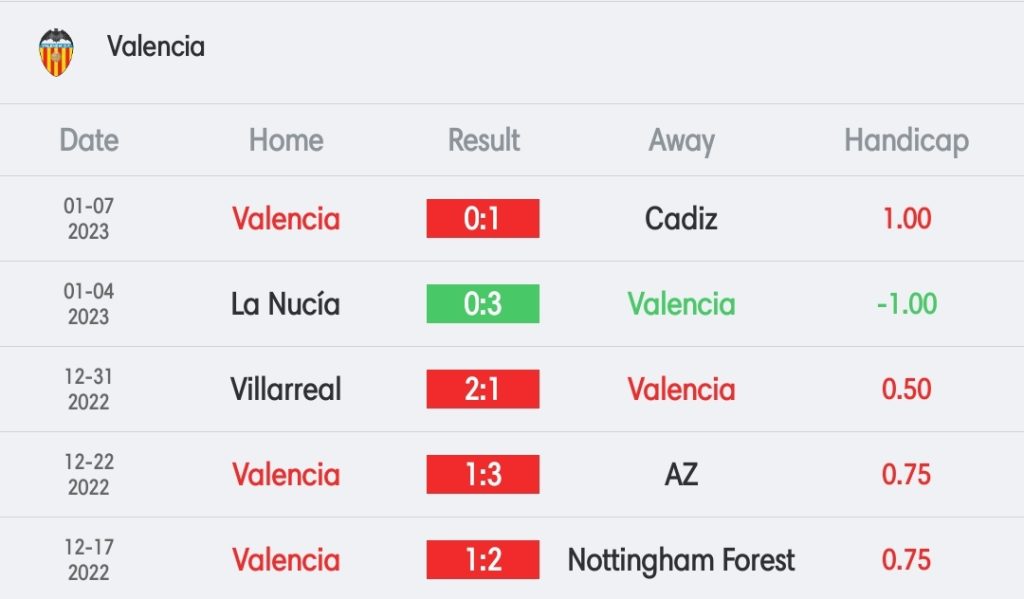Select the -1.00 handicap value
This screenshot has height=599, width=1024.
coord(906,304)
